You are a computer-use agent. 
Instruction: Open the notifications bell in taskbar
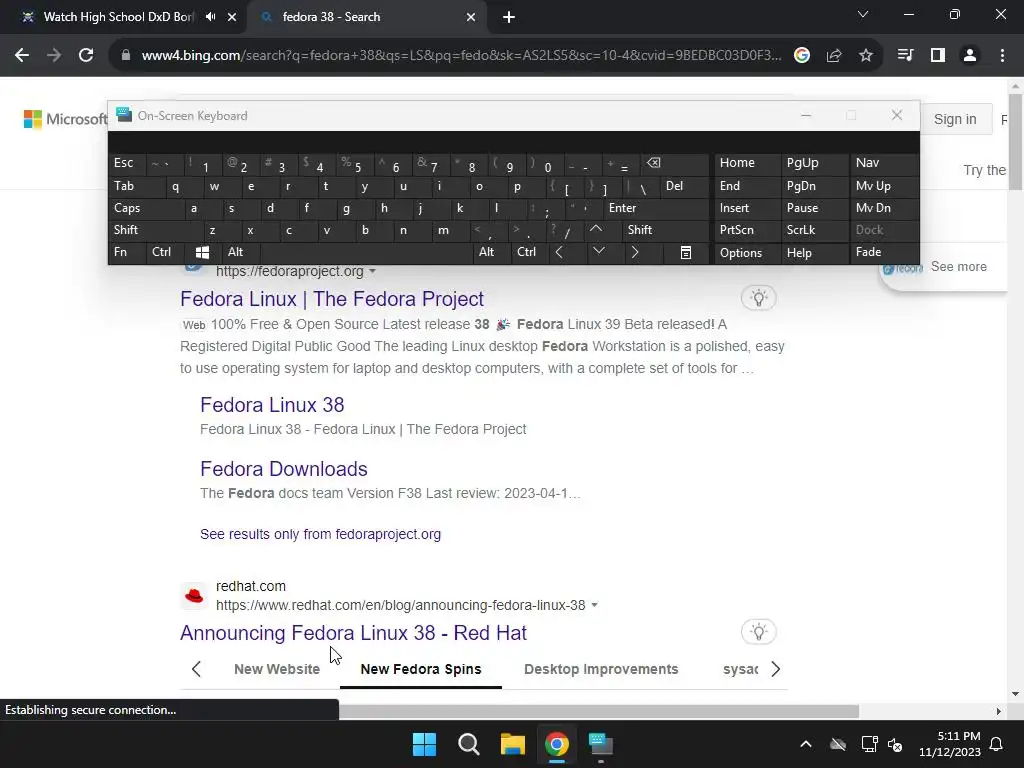(997, 744)
